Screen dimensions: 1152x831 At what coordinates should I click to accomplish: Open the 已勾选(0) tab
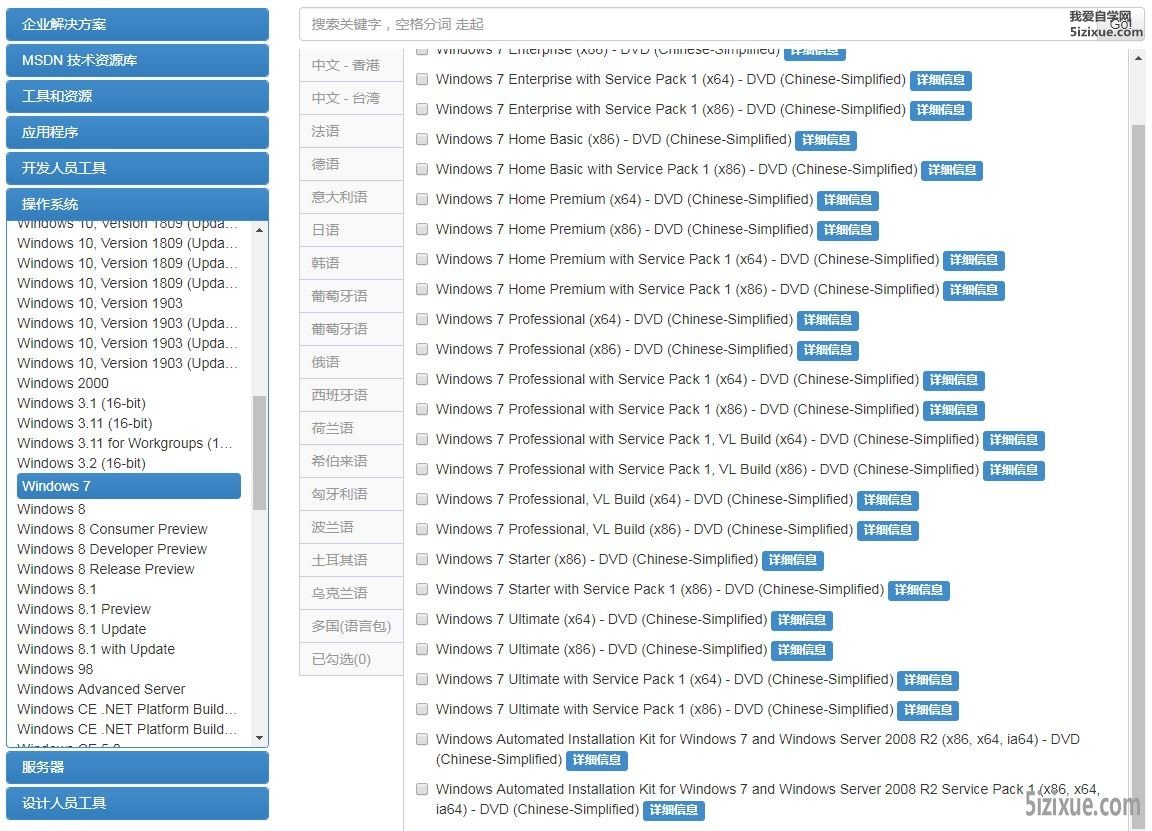click(x=351, y=659)
